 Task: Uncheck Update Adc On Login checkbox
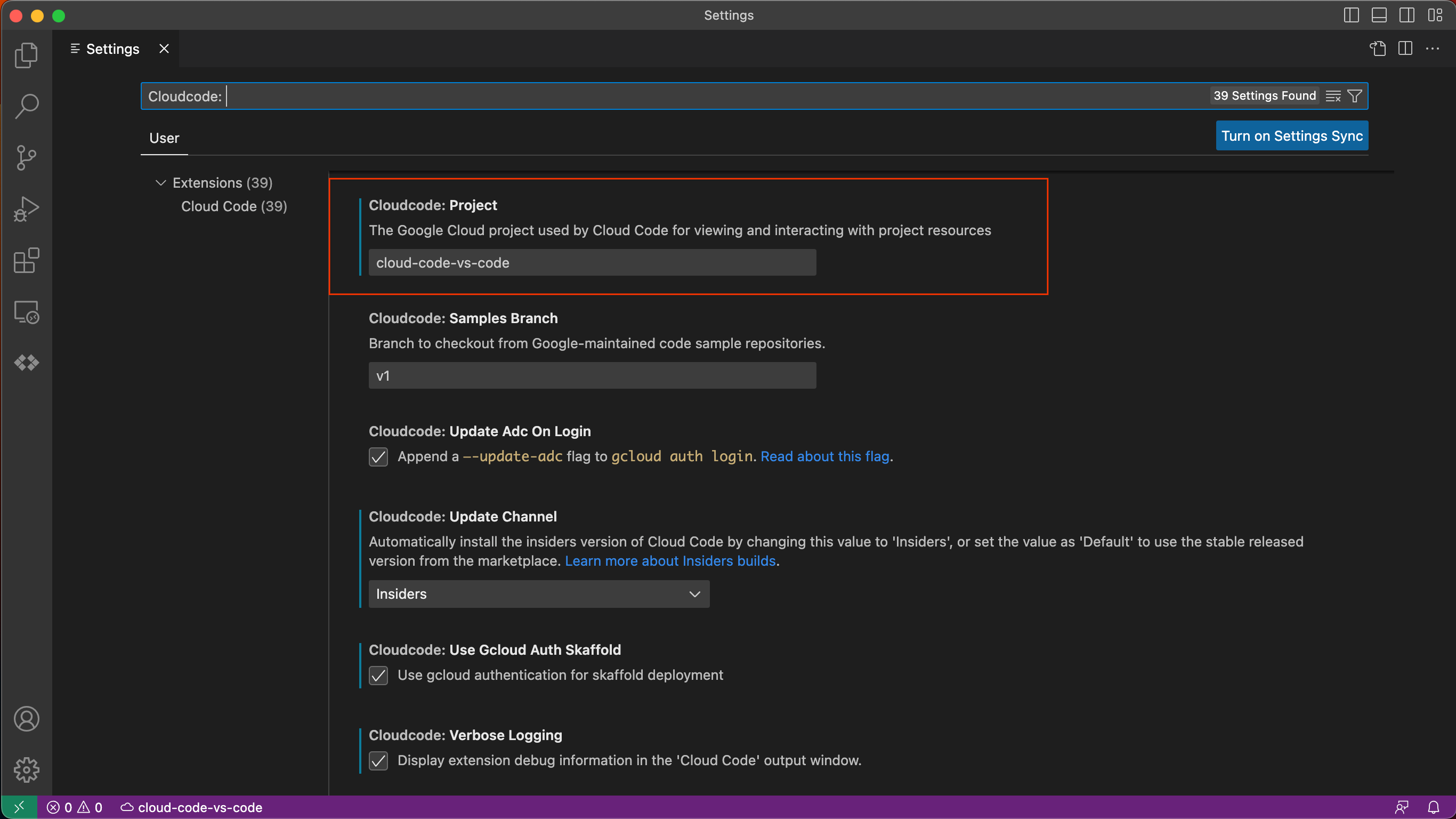coord(378,456)
